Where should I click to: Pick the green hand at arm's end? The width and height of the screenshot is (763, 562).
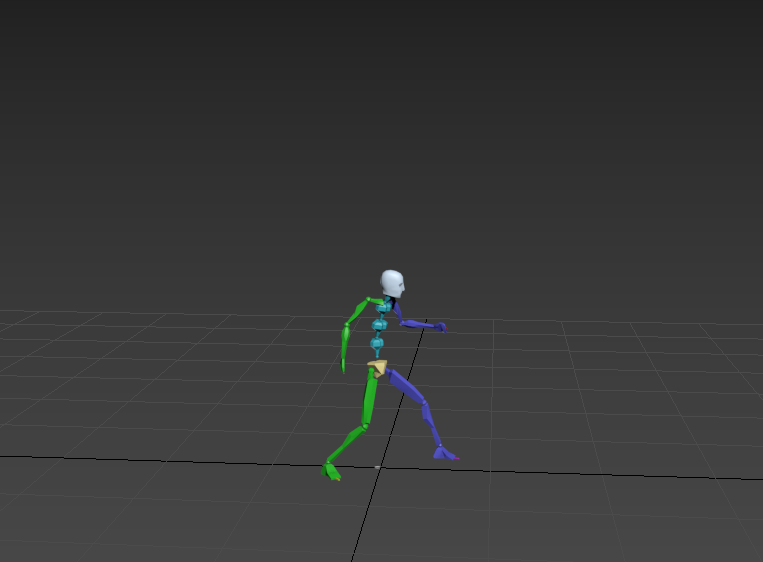point(344,366)
